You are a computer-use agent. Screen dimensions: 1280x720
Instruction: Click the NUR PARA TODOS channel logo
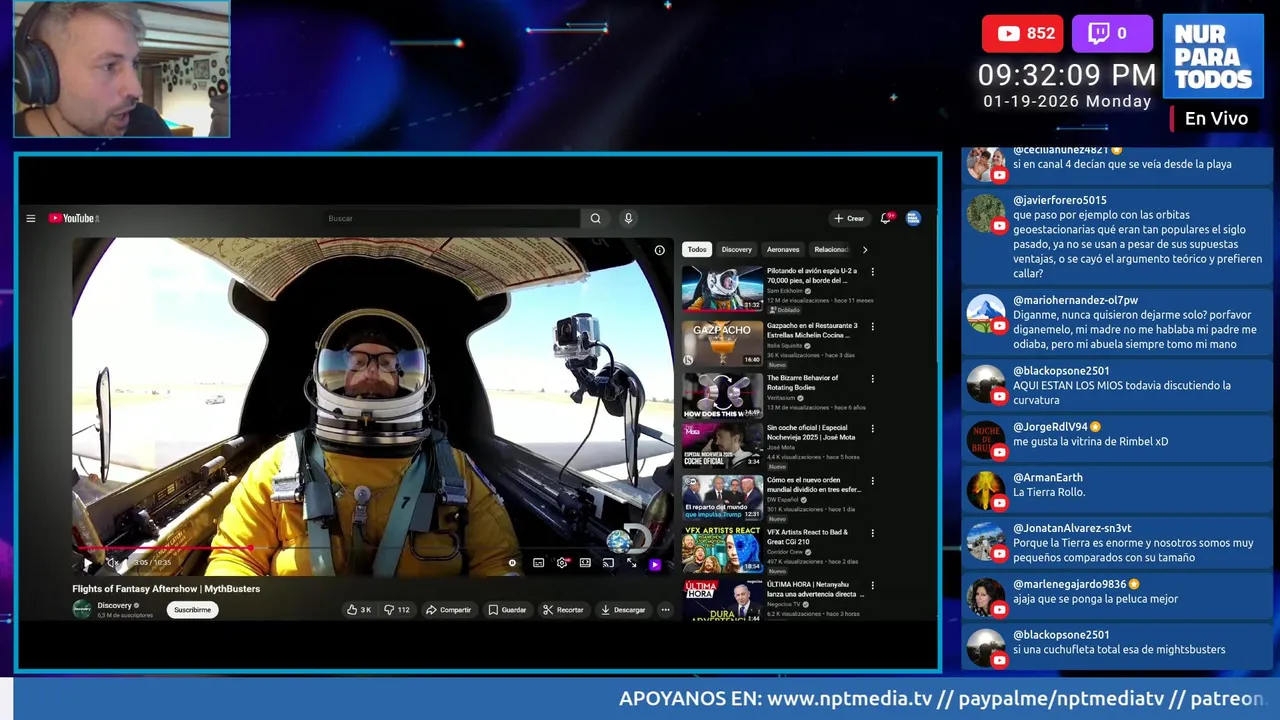(1213, 56)
